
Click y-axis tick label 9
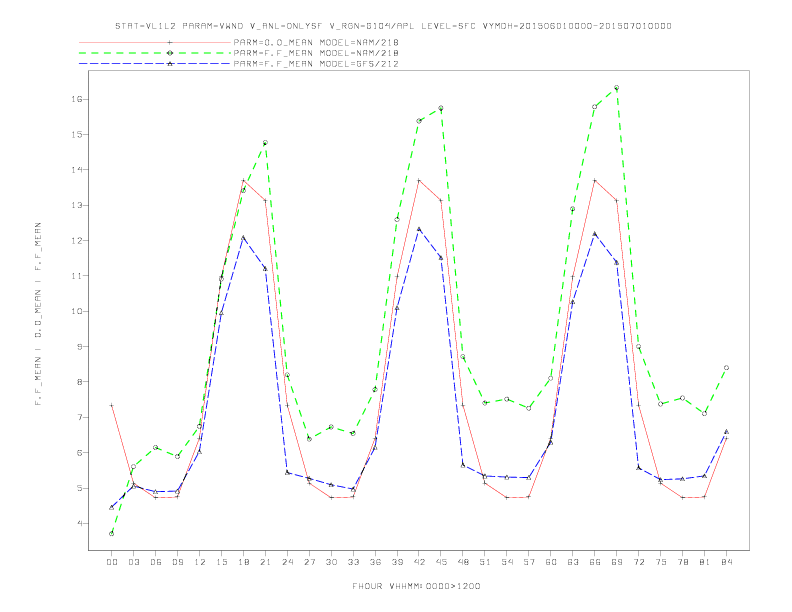(x=79, y=346)
